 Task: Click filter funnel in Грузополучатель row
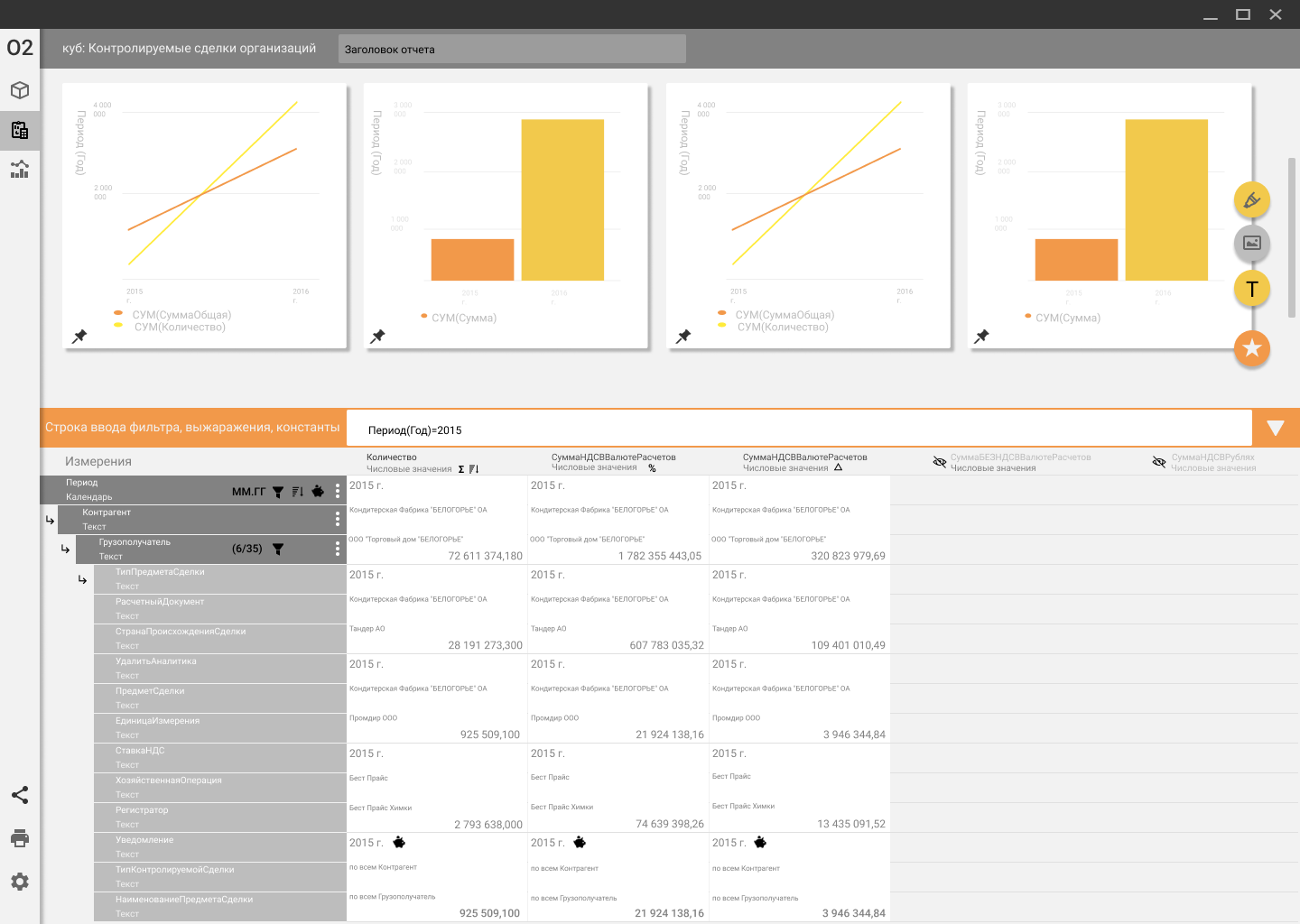click(x=278, y=549)
